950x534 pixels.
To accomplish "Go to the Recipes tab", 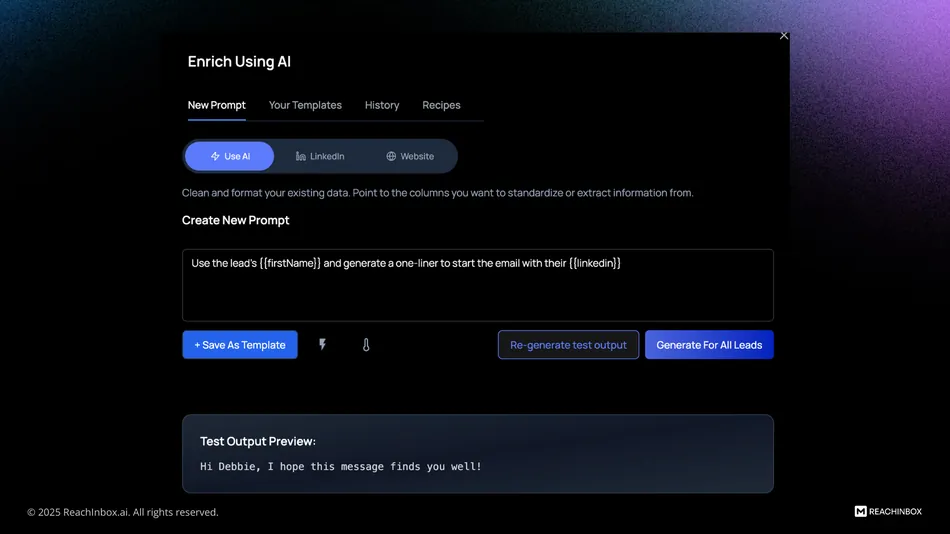I will [441, 105].
